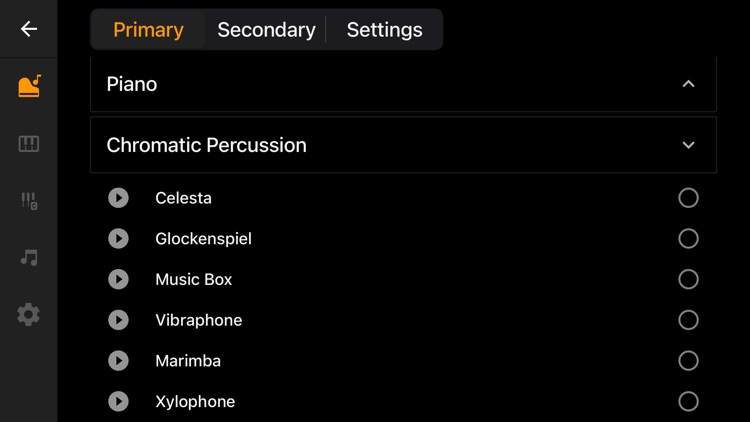
Task: Open the instrument selection sidebar icon
Action: pos(29,86)
